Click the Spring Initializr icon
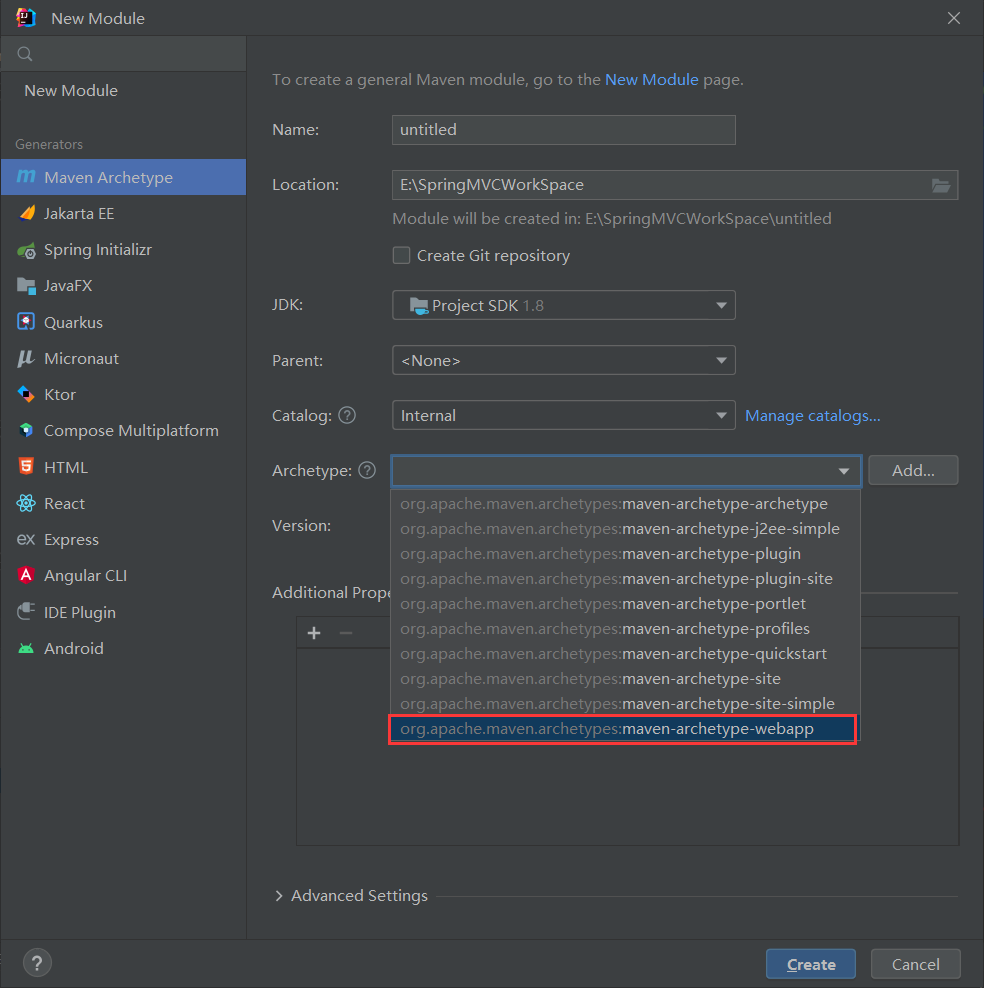Image resolution: width=984 pixels, height=988 pixels. (26, 250)
